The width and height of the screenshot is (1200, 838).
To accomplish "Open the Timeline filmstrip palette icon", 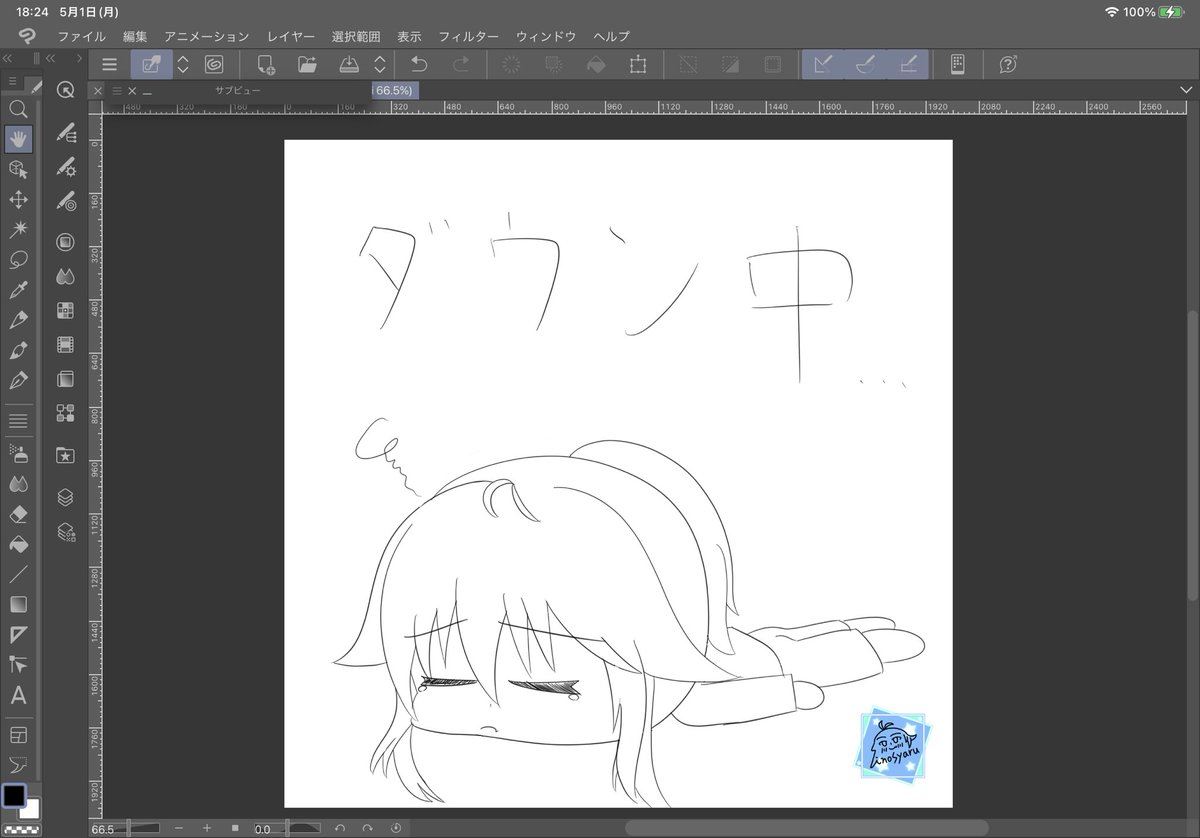I will click(x=66, y=345).
